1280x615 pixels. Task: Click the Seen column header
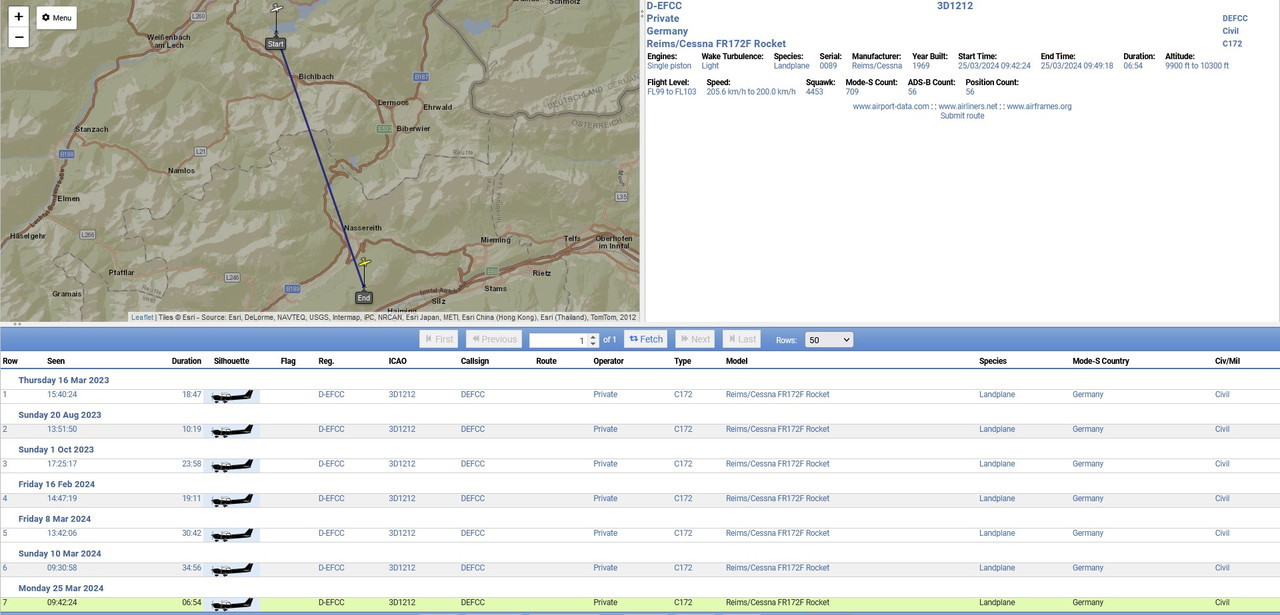(x=56, y=361)
